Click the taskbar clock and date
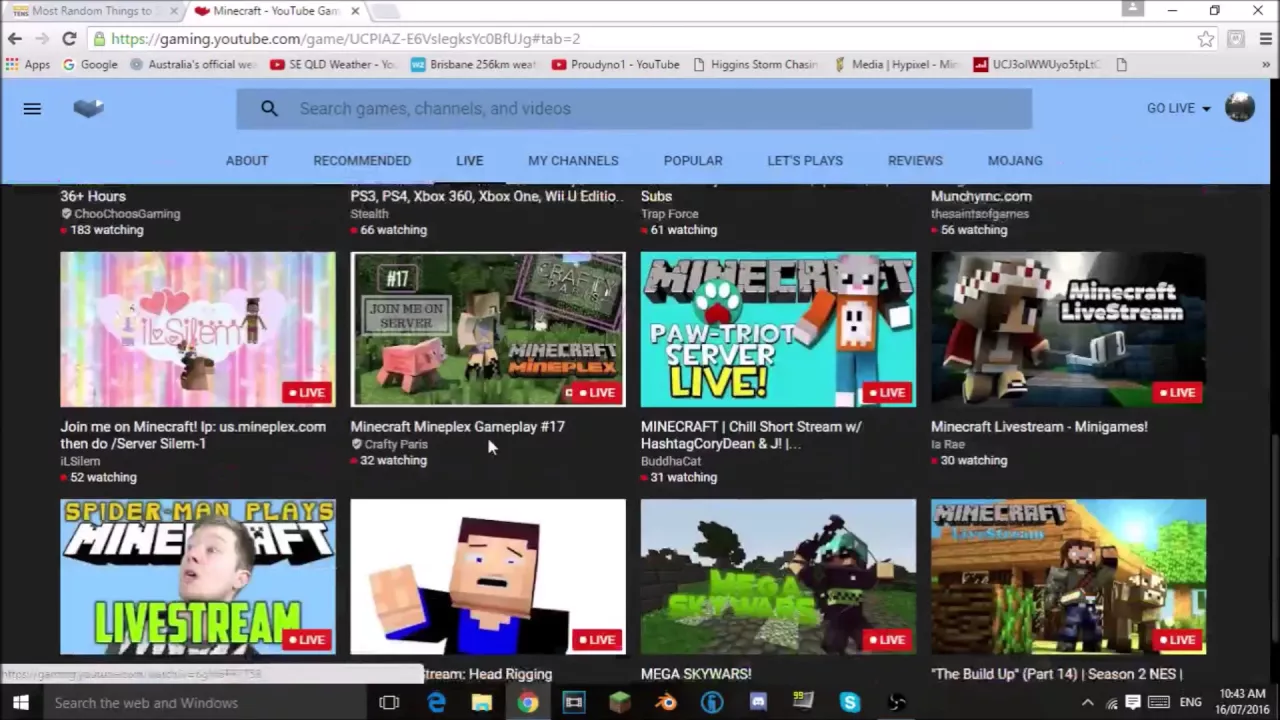The width and height of the screenshot is (1280, 720). [1242, 703]
